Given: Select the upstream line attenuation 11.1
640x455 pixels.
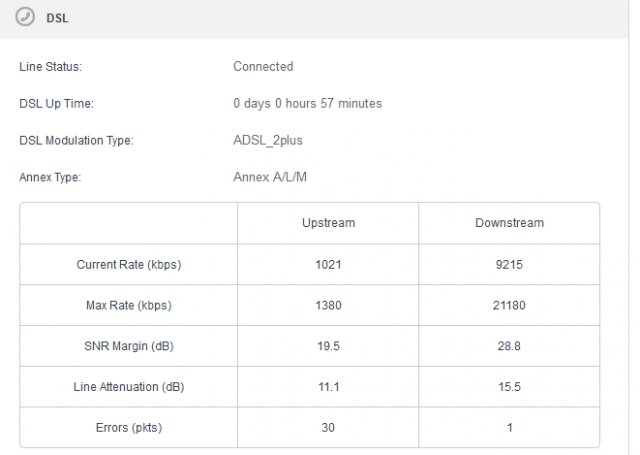Looking at the screenshot, I should tap(328, 386).
